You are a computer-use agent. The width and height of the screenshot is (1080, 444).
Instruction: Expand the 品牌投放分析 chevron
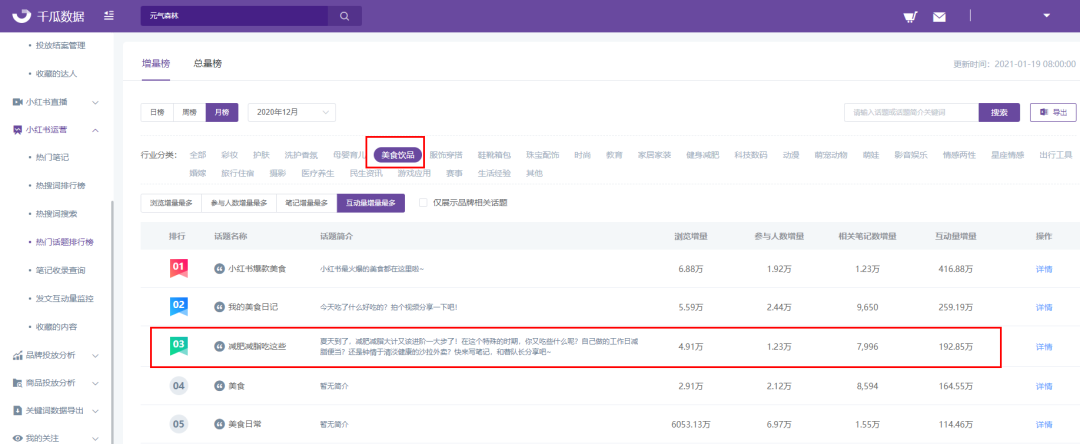pos(96,355)
